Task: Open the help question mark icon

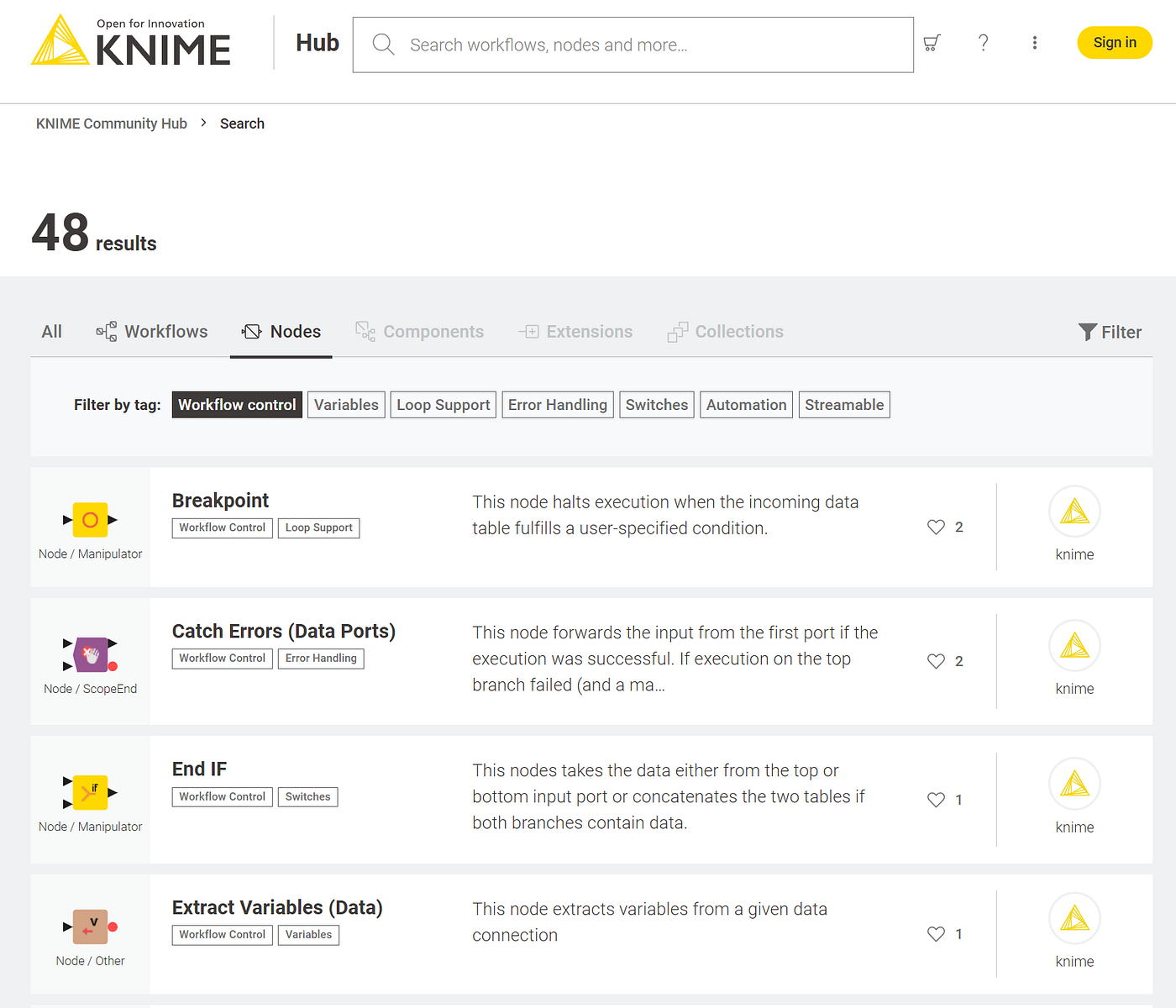Action: pyautogui.click(x=983, y=43)
